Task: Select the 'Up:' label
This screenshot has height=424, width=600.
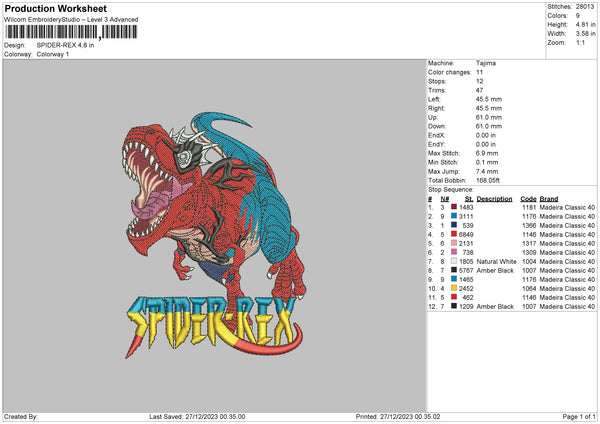Action: coord(433,117)
